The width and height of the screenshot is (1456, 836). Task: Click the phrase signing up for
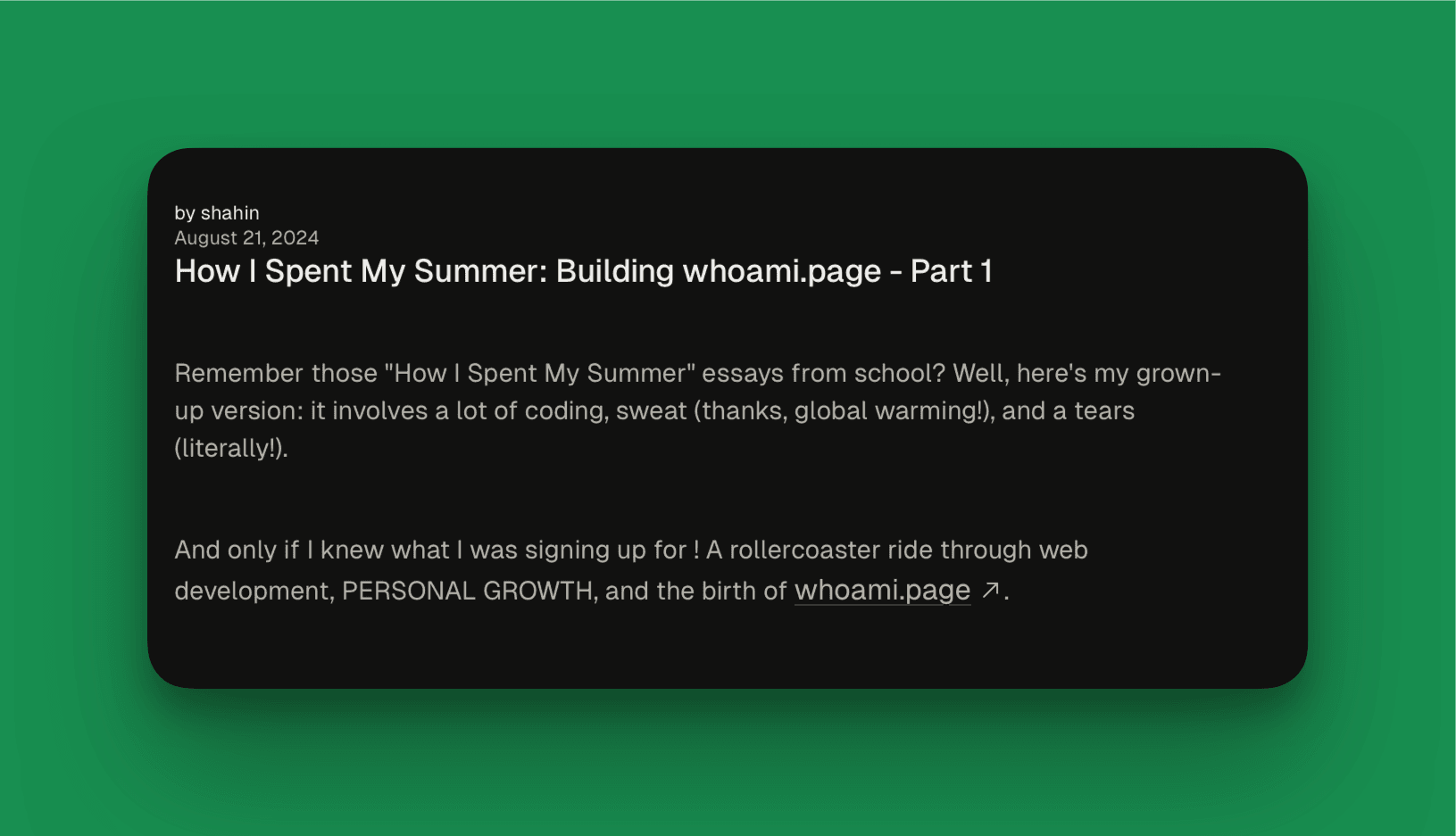click(606, 550)
